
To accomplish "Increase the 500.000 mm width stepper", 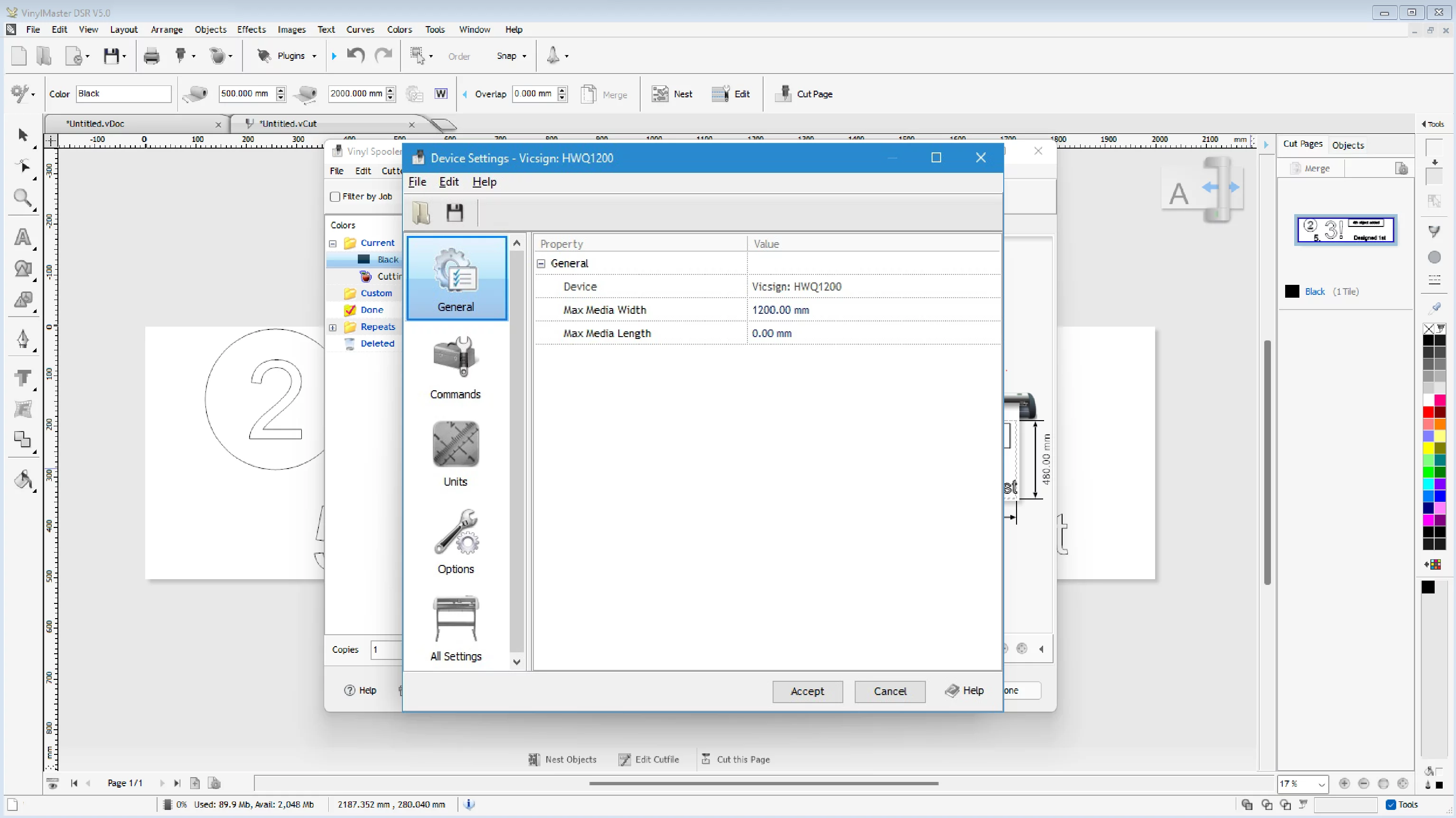I will tap(281, 90).
